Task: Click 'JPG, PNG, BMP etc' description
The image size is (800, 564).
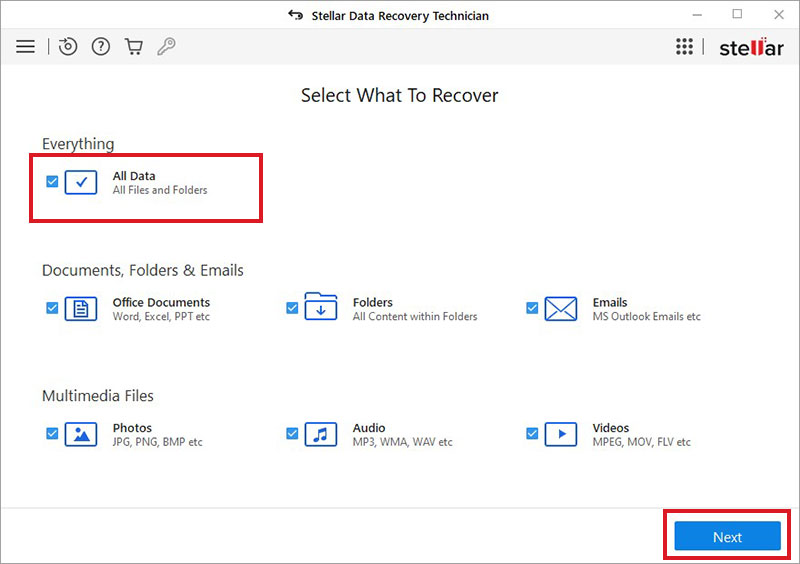Action: point(157,443)
